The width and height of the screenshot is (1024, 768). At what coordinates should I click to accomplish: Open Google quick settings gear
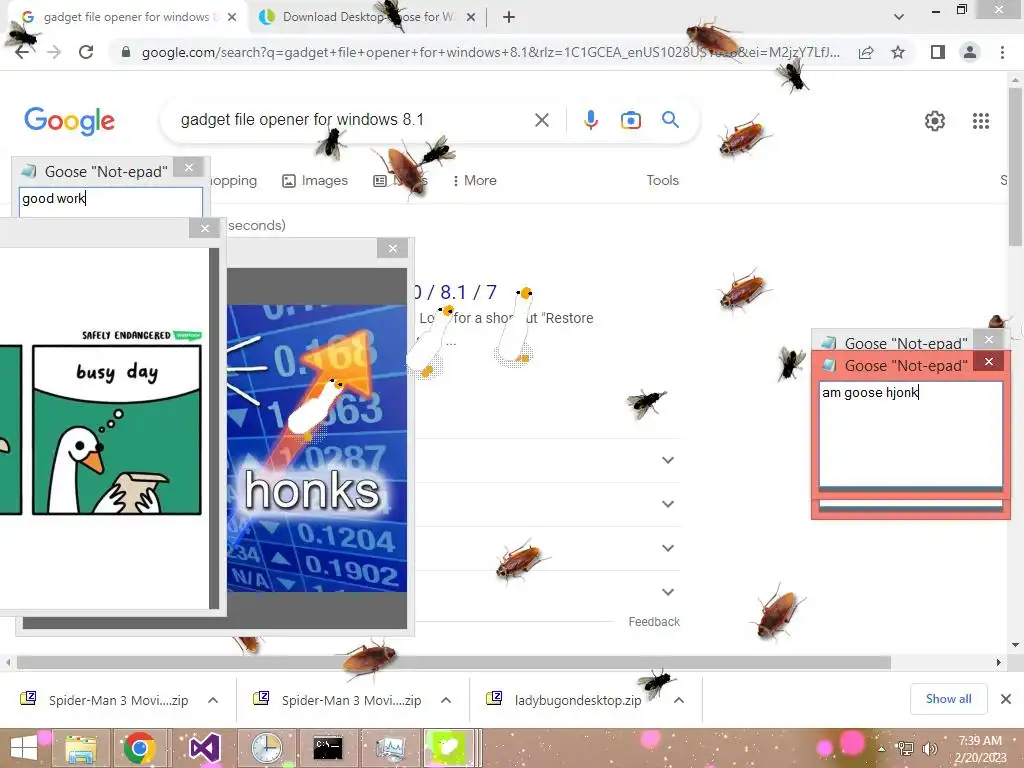[x=935, y=121]
